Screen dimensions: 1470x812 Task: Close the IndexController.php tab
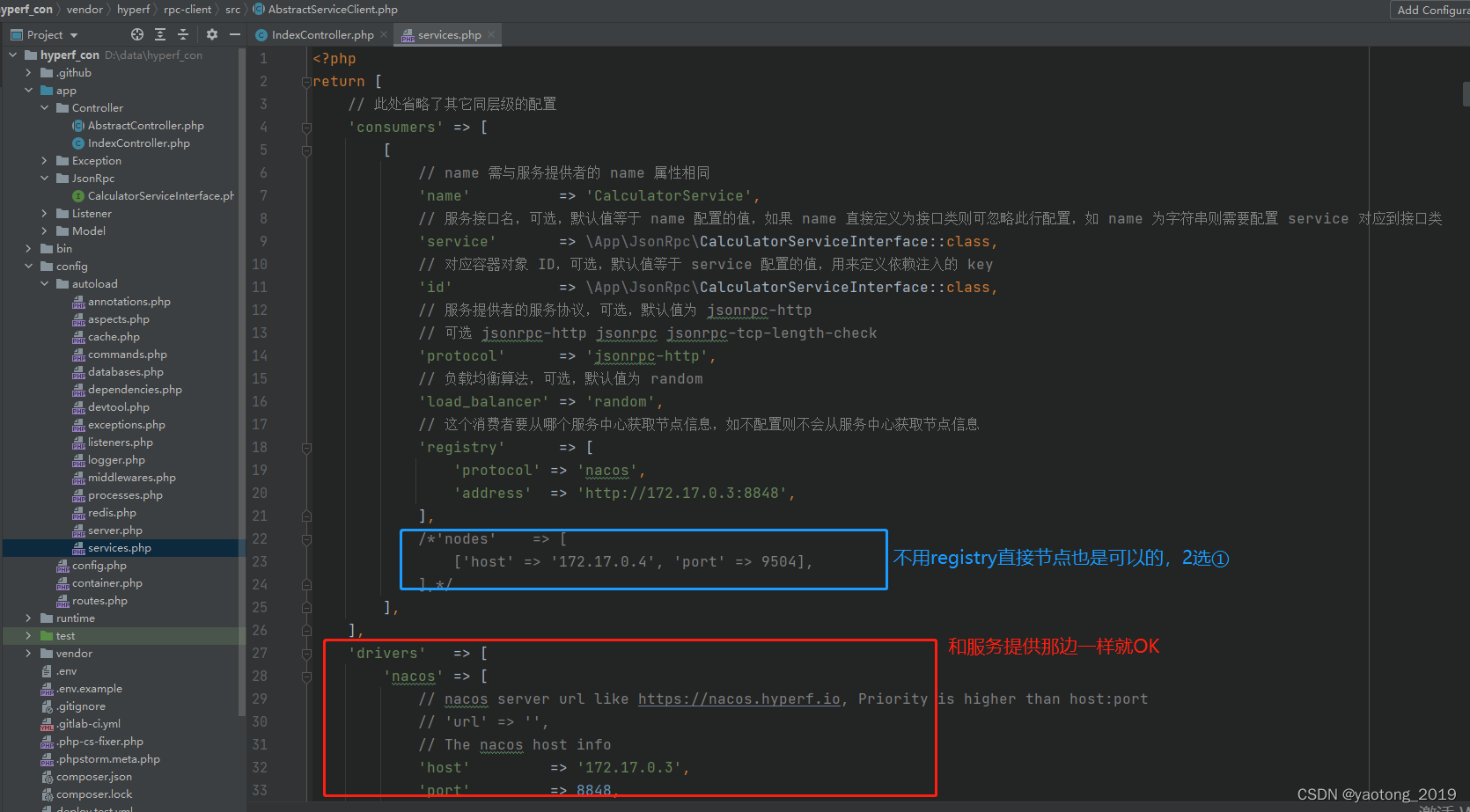[383, 35]
